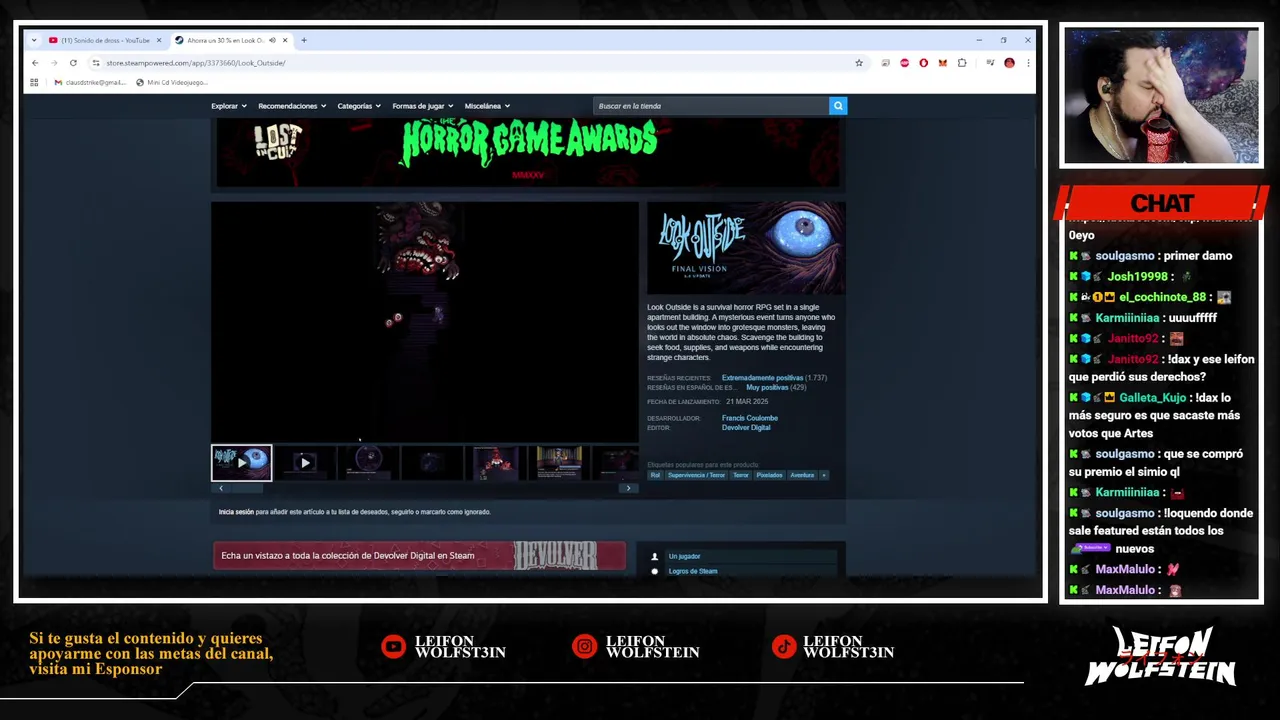
Task: Click the address bar URL
Action: point(196,63)
